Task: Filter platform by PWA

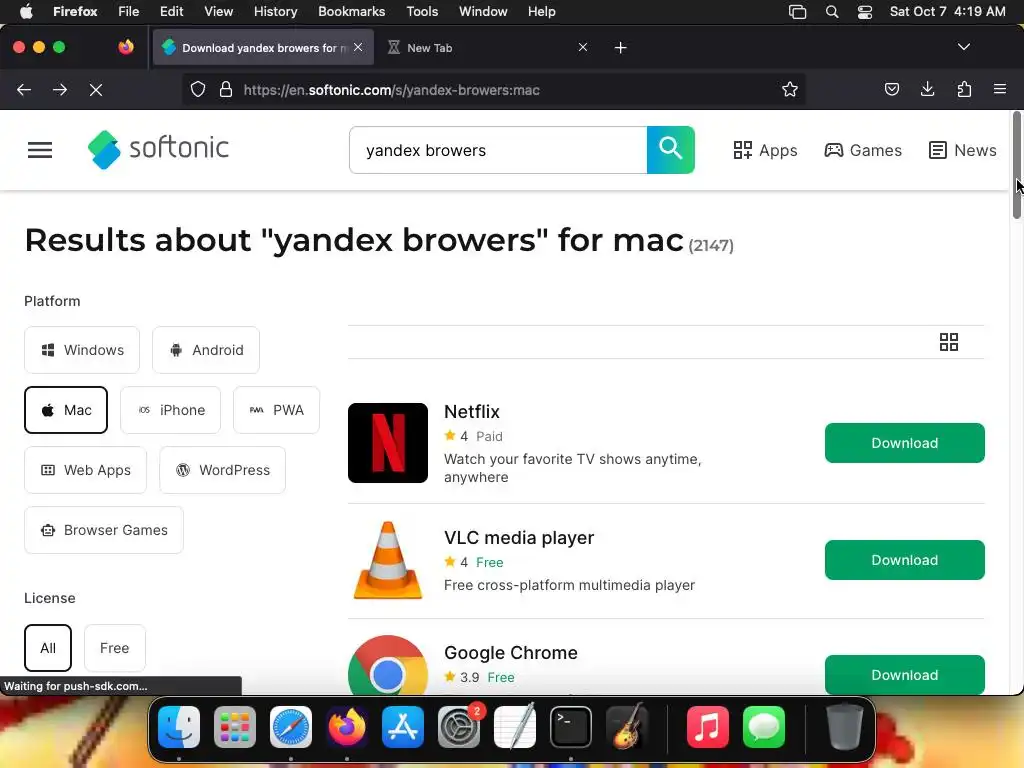Action: 276,410
